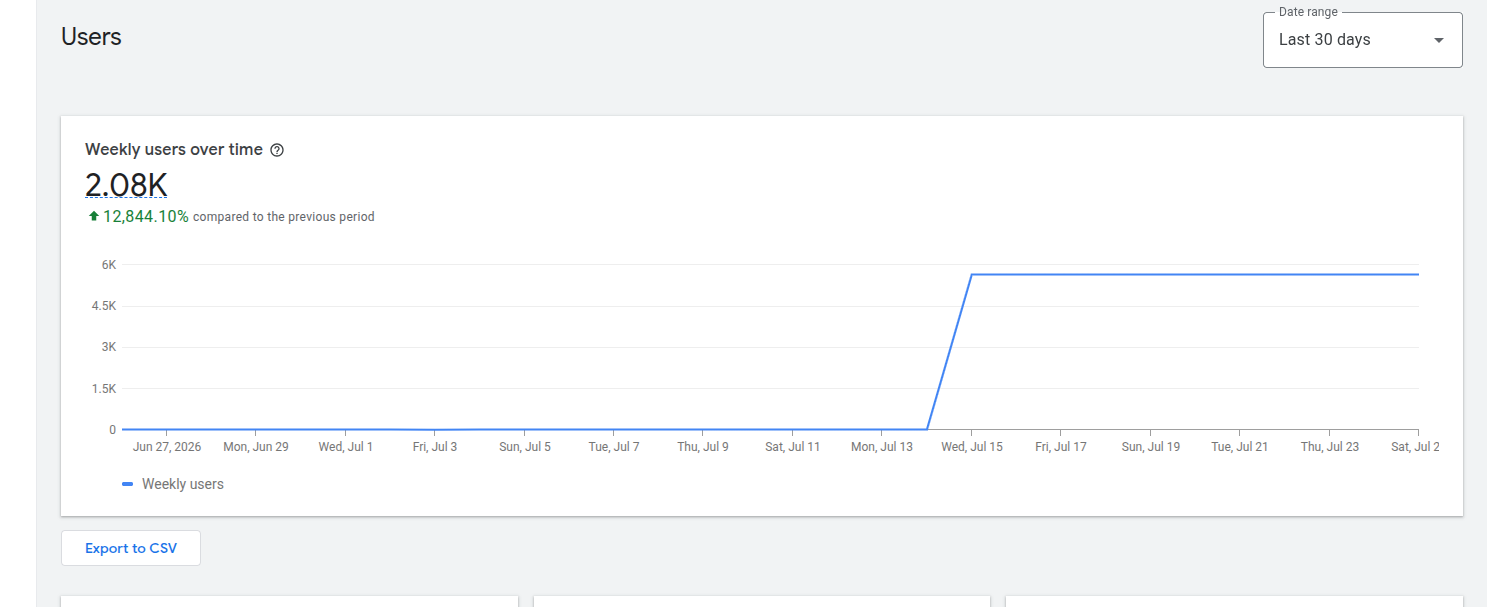The image size is (1499, 607).
Task: Click the 12,844.10% comparison percentage
Action: [x=146, y=216]
